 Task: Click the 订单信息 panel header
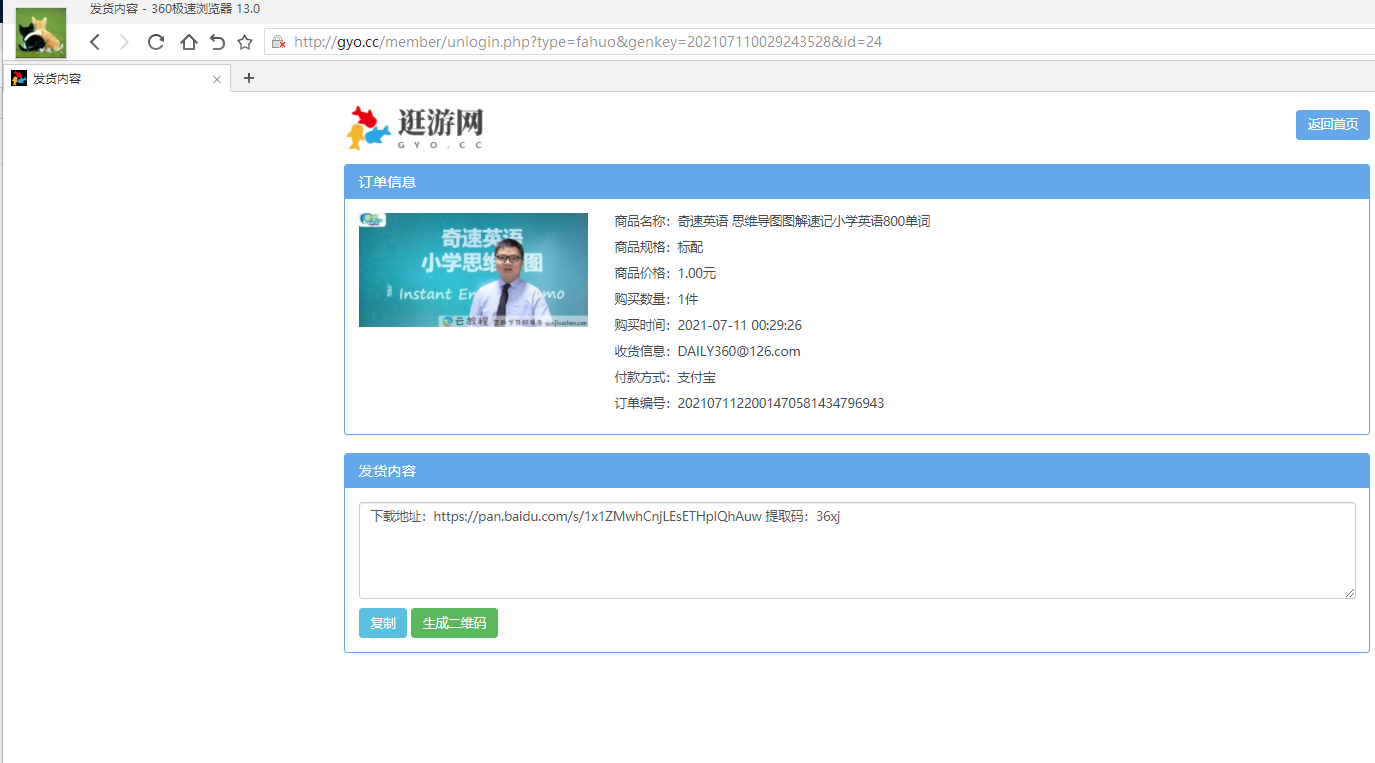click(x=856, y=182)
